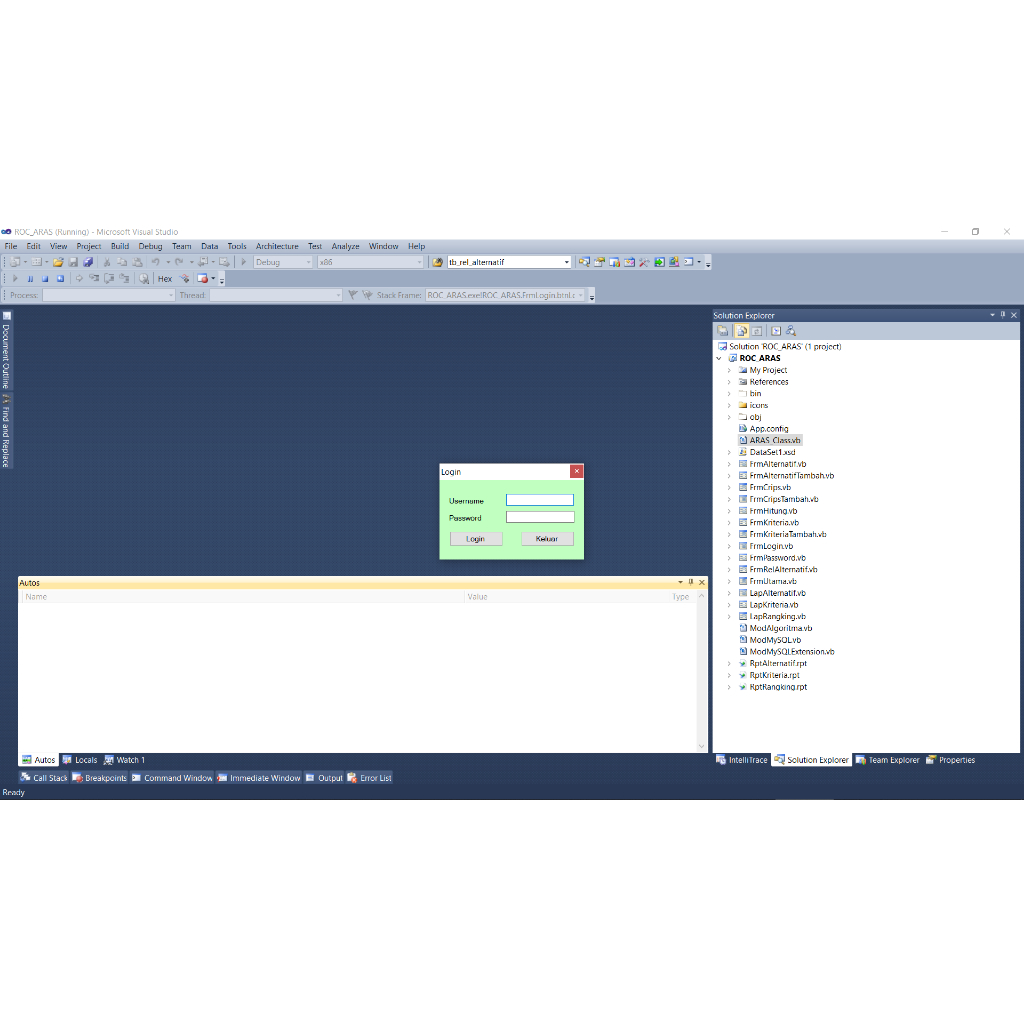
Task: Select ModAlgoritma.vb file
Action: tap(780, 628)
